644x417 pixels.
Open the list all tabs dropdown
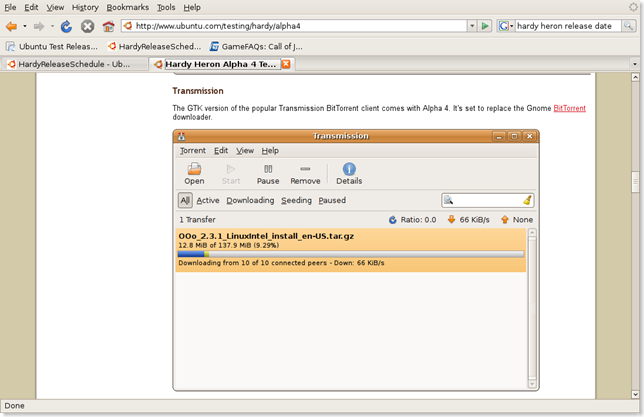(635, 64)
